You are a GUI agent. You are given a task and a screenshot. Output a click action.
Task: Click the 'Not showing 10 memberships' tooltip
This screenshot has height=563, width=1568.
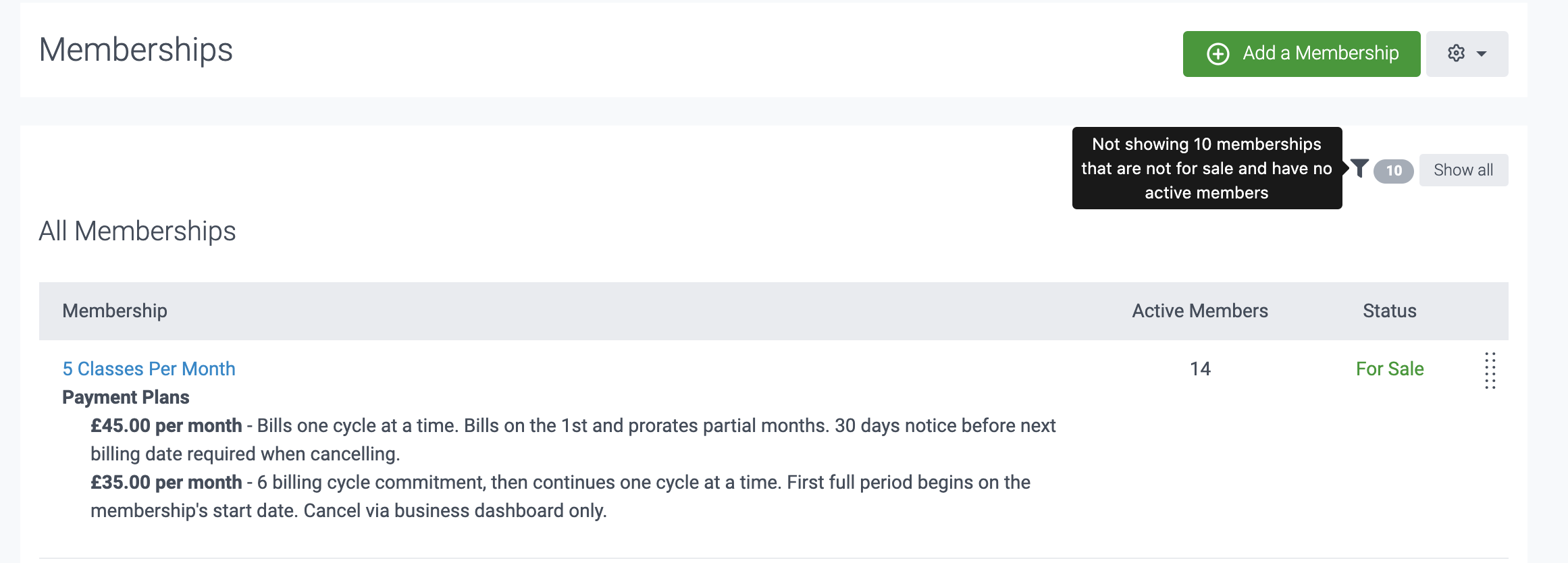pyautogui.click(x=1206, y=168)
